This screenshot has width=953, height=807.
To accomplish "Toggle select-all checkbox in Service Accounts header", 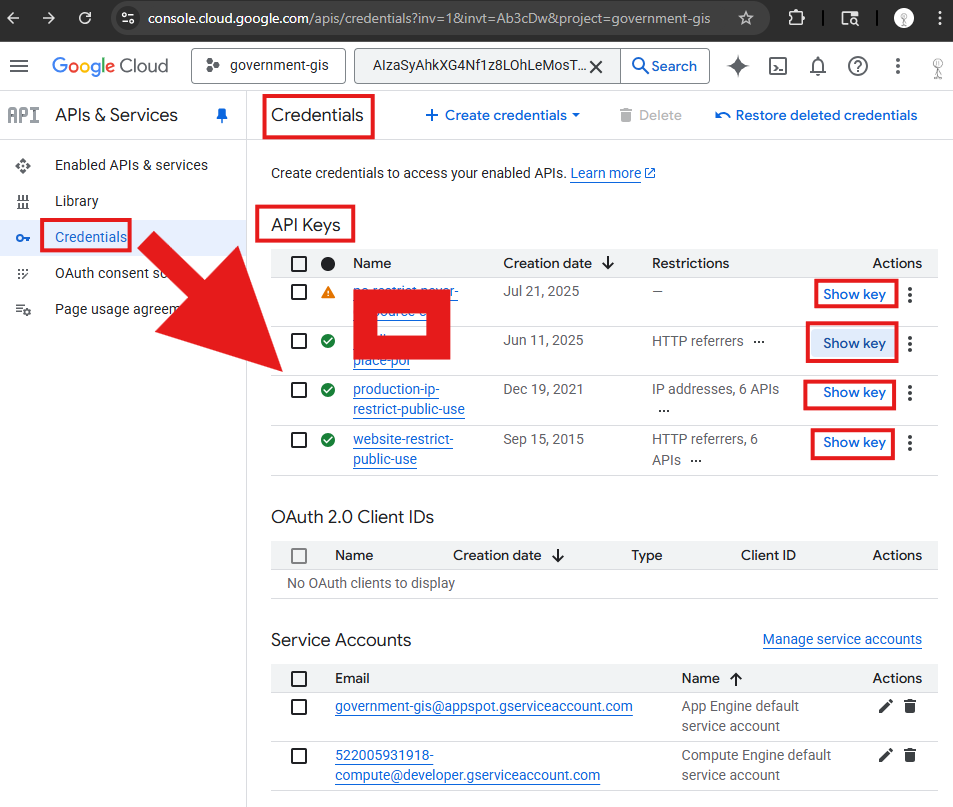I will click(x=298, y=679).
